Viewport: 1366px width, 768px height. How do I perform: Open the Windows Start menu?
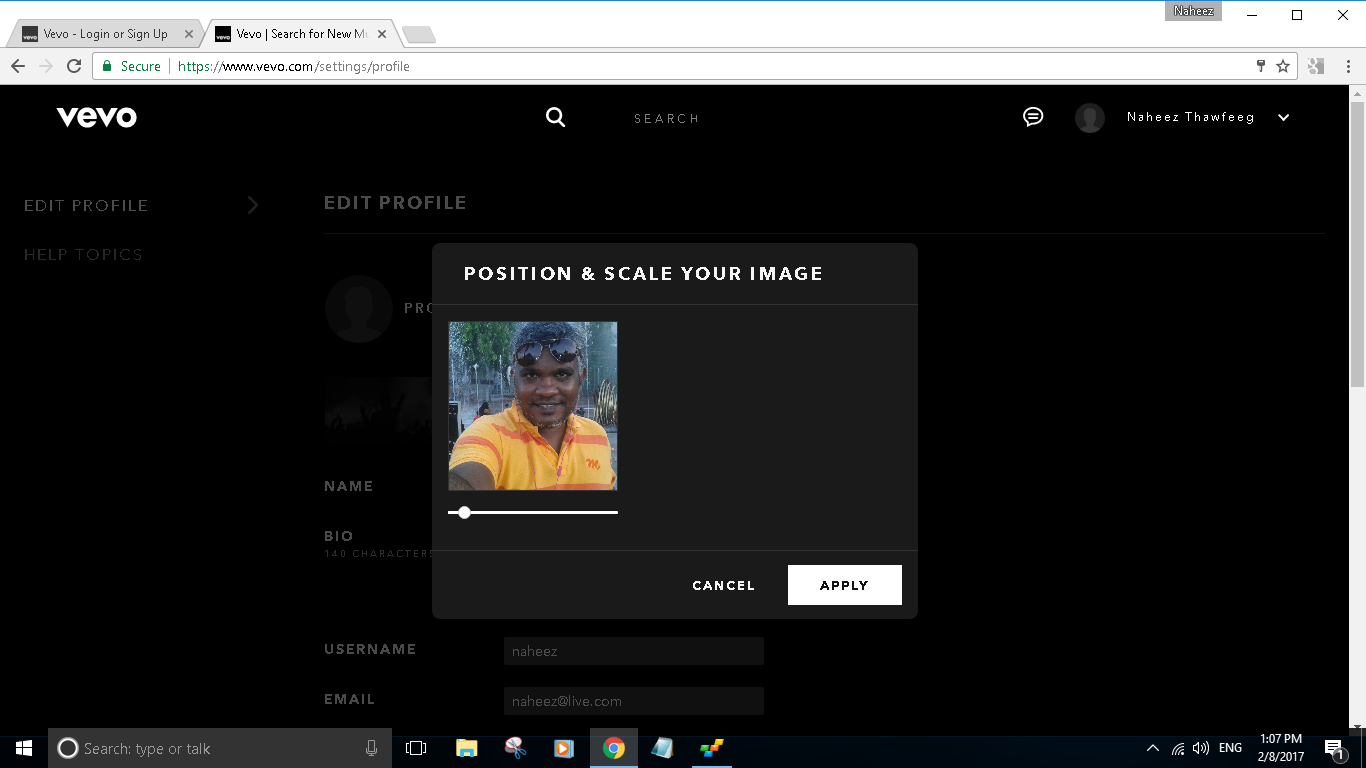point(24,748)
